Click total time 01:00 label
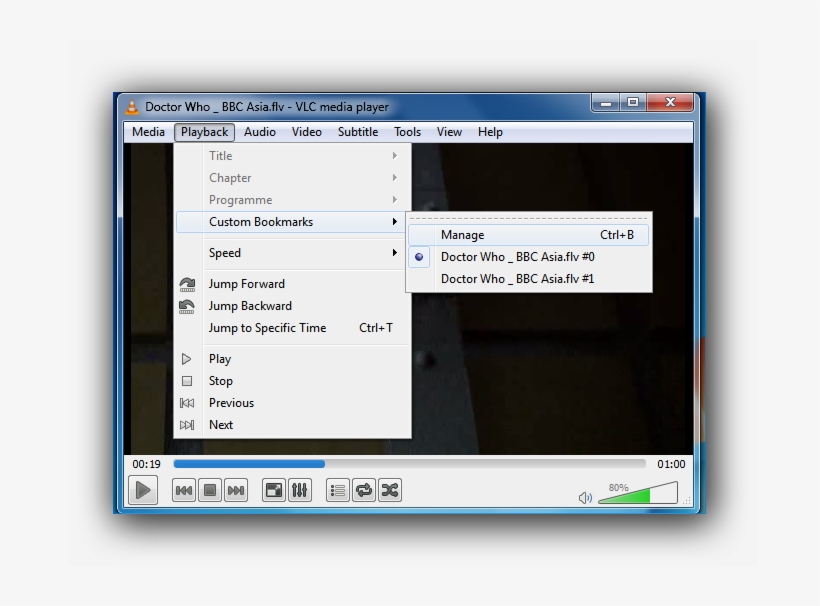 [x=671, y=464]
